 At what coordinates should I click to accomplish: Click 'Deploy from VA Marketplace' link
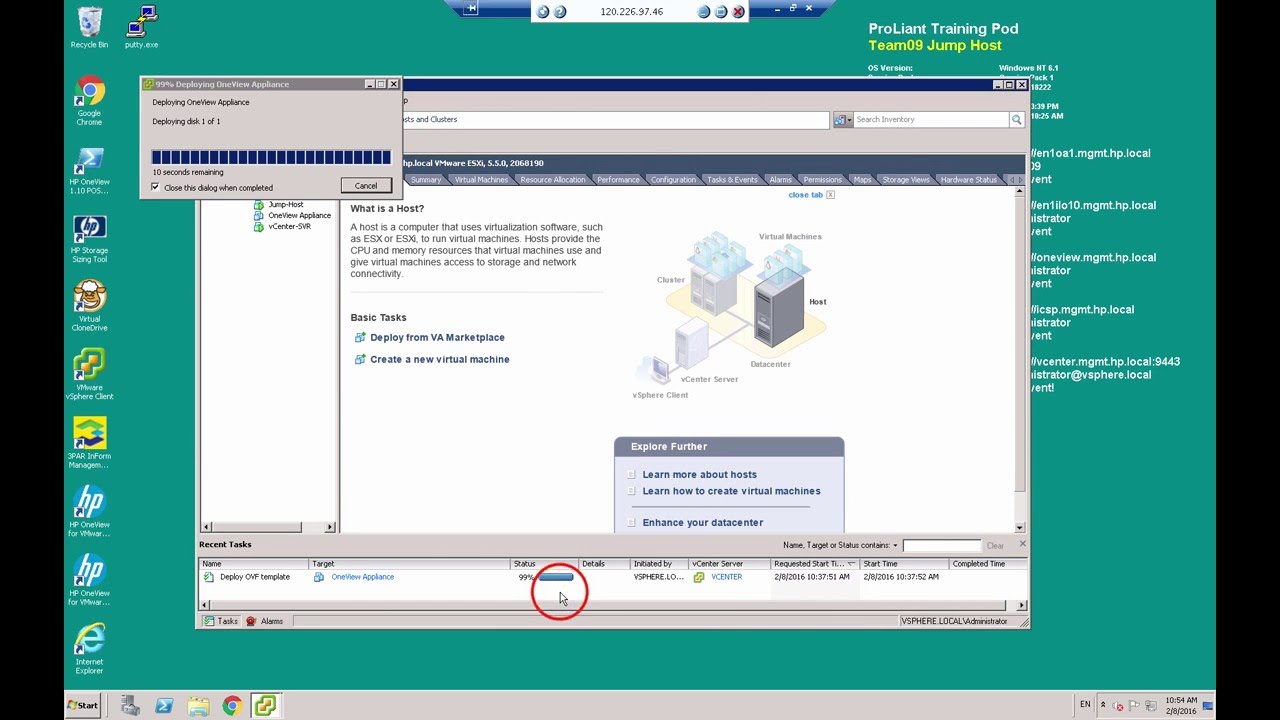(437, 338)
